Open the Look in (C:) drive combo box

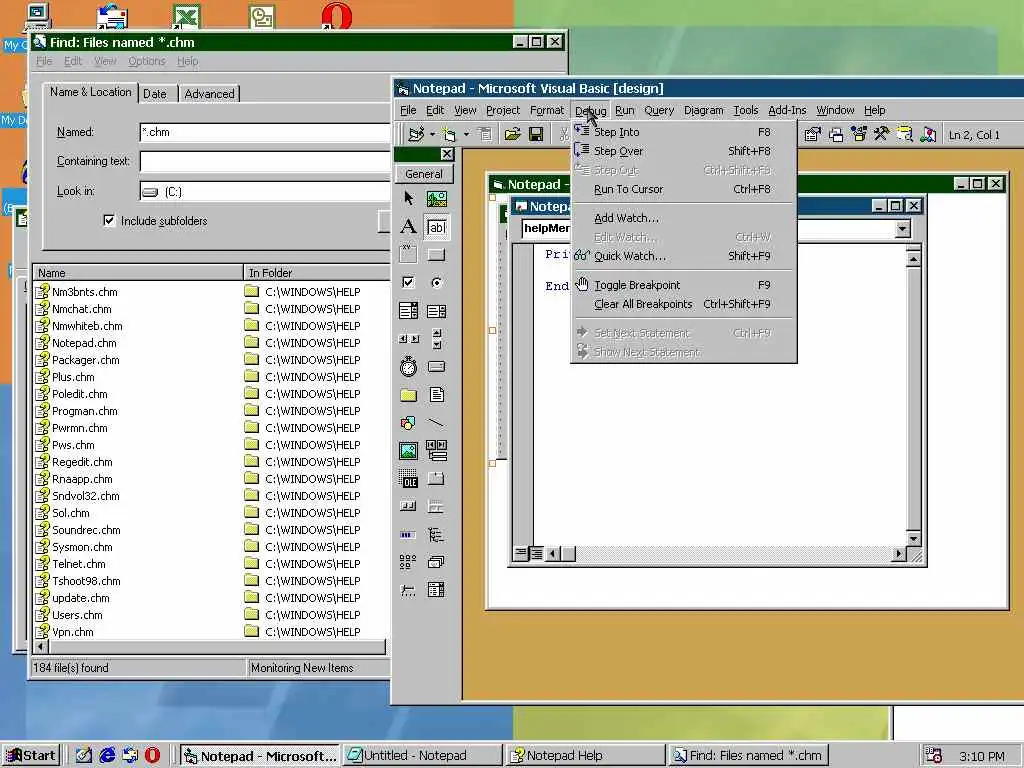coord(264,191)
